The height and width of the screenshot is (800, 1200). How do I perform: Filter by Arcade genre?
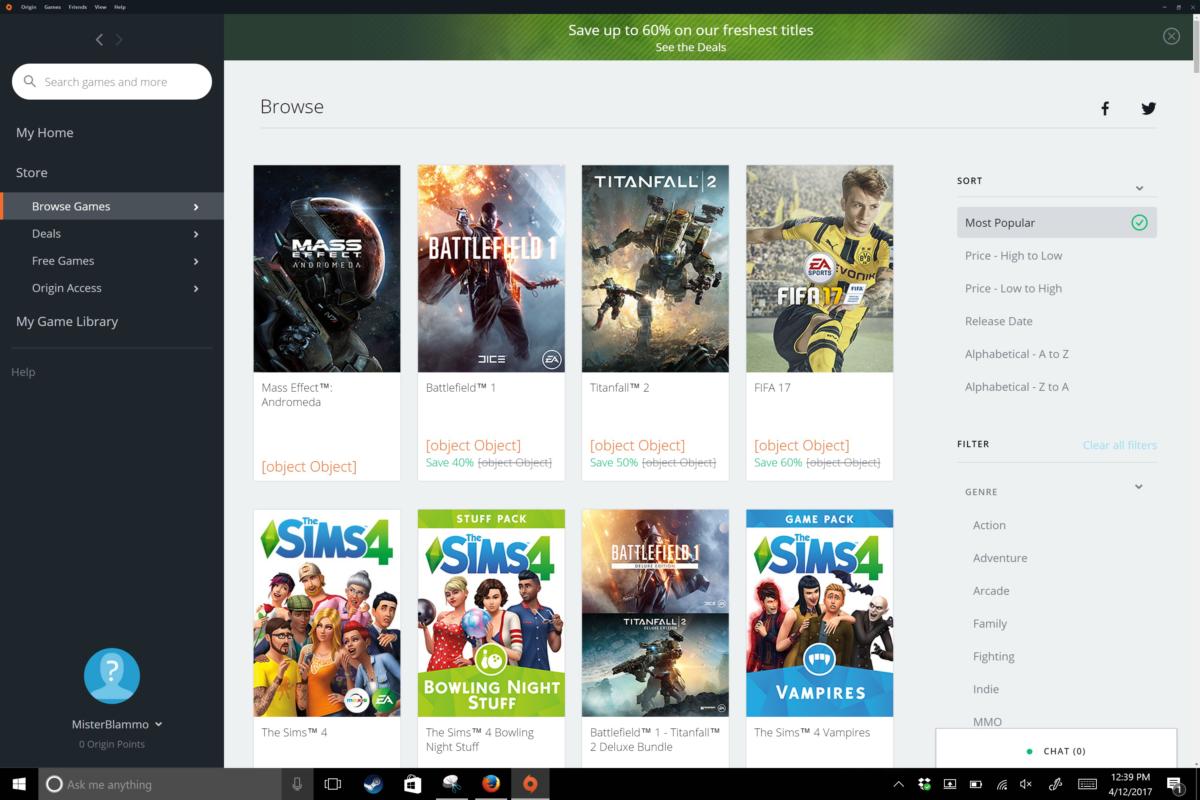[991, 591]
